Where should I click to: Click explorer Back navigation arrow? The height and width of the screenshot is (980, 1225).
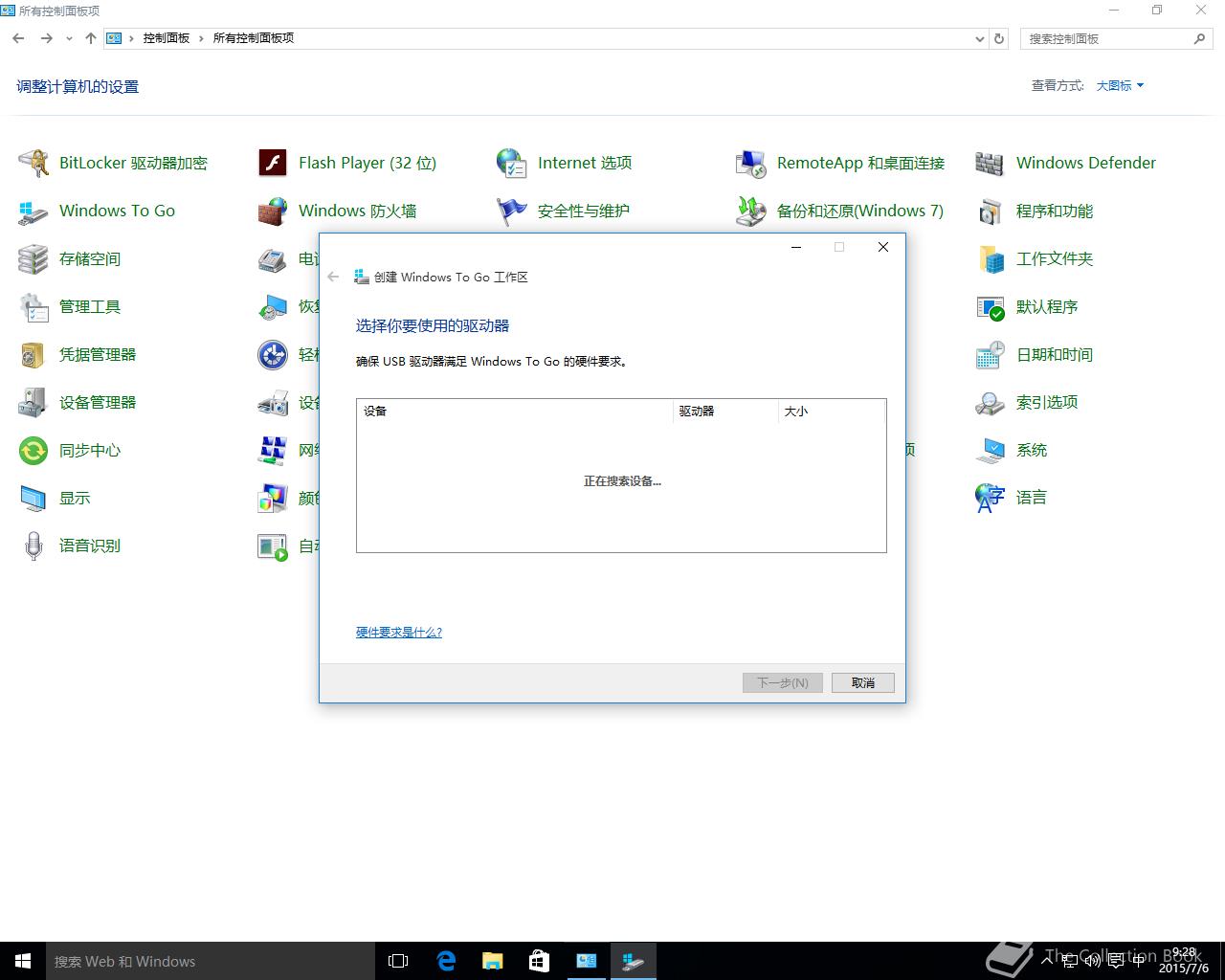pyautogui.click(x=19, y=38)
